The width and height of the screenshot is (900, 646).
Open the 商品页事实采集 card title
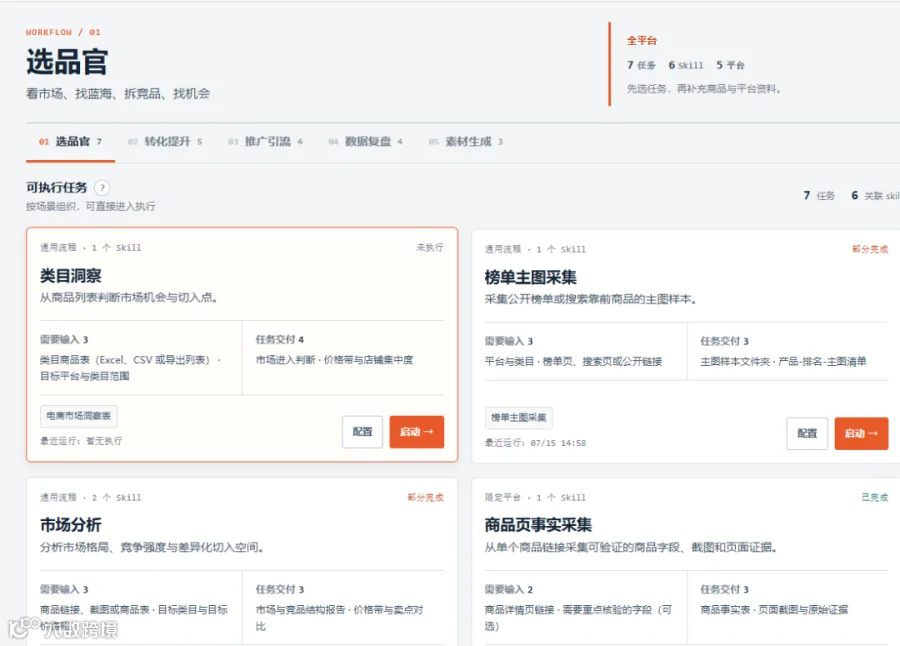click(538, 525)
